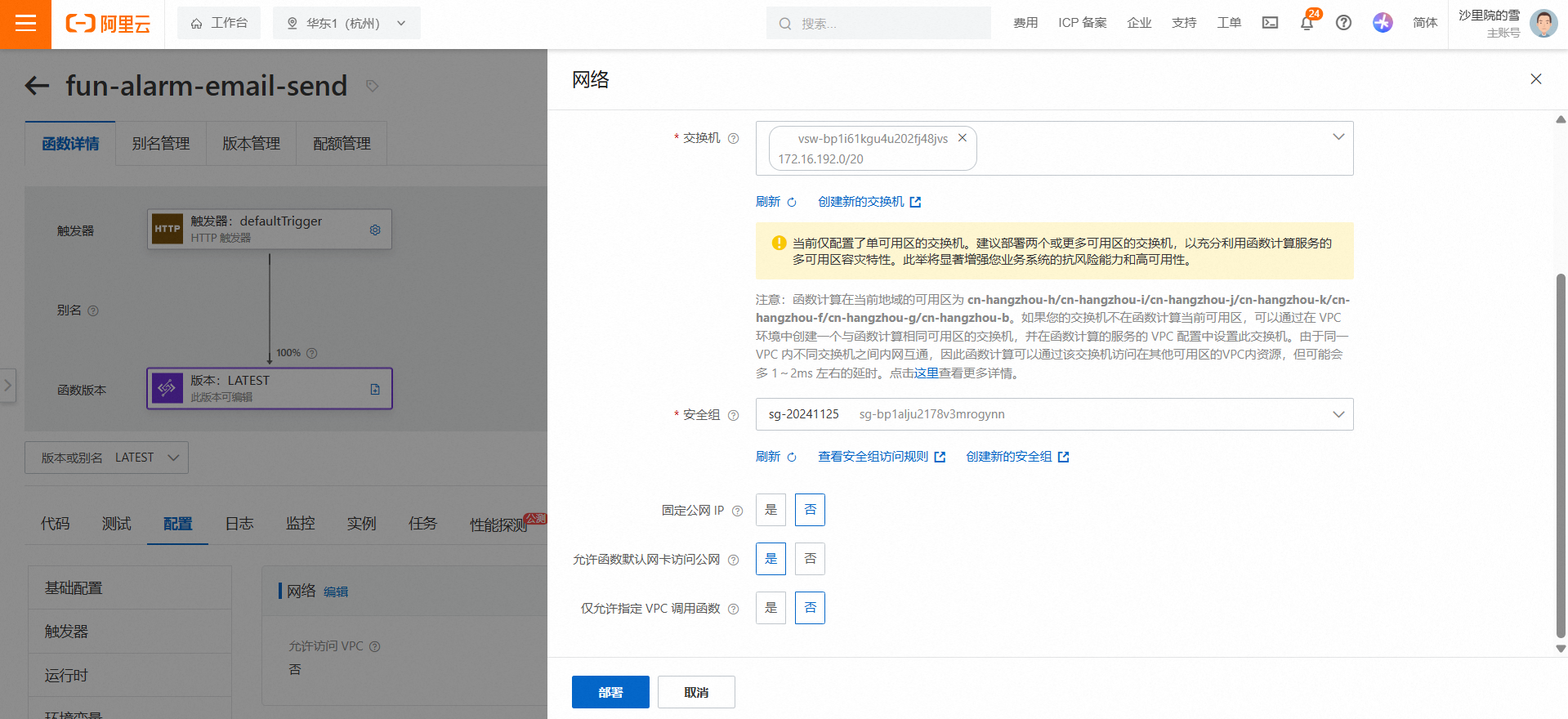The height and width of the screenshot is (719, 1568).
Task: Open the notification bell with 24 alerts
Action: click(1307, 23)
